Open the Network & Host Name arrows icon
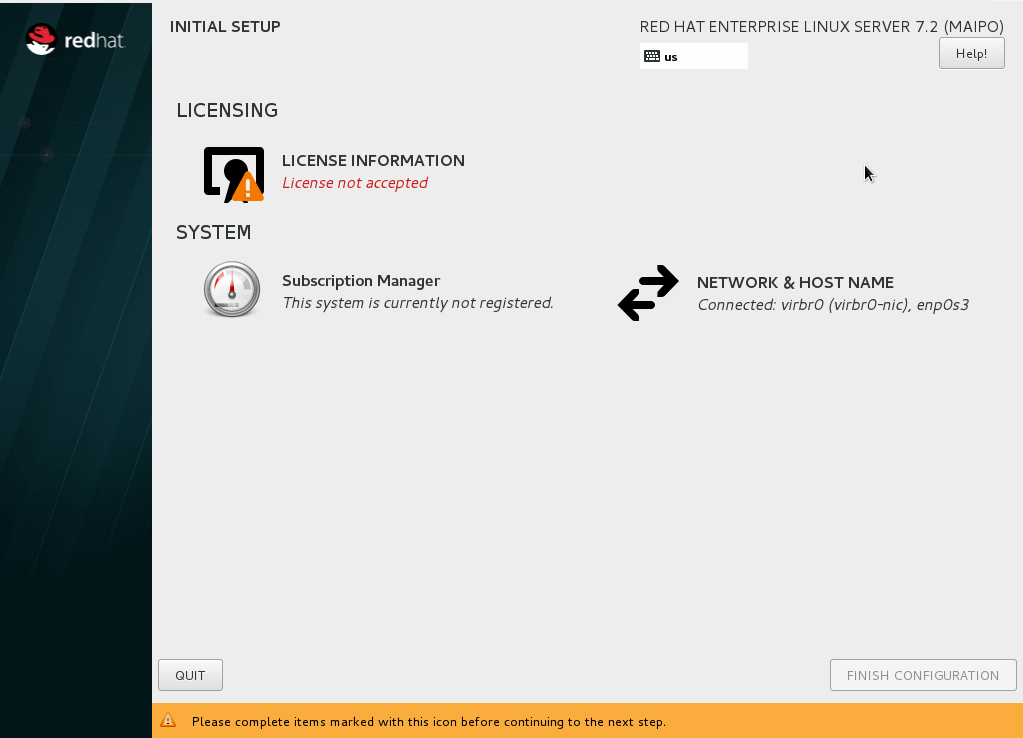Image resolution: width=1023 pixels, height=738 pixels. [648, 293]
